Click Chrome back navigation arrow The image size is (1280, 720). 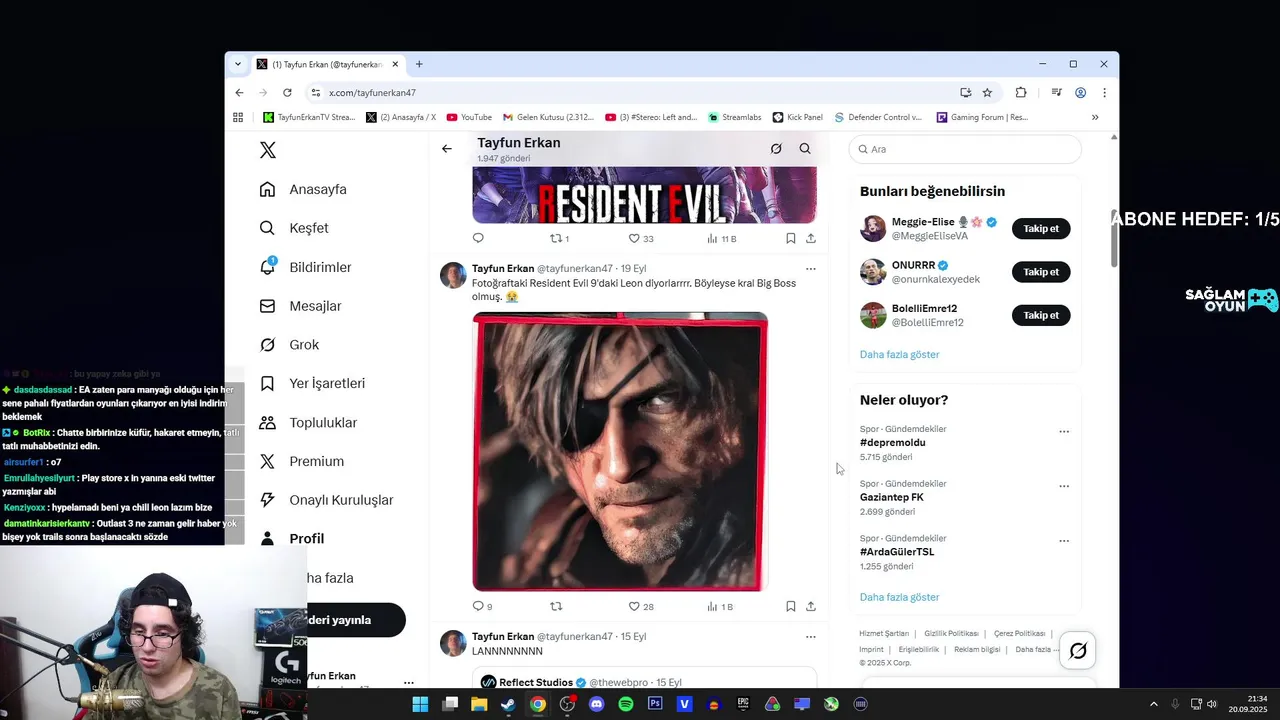[x=239, y=93]
